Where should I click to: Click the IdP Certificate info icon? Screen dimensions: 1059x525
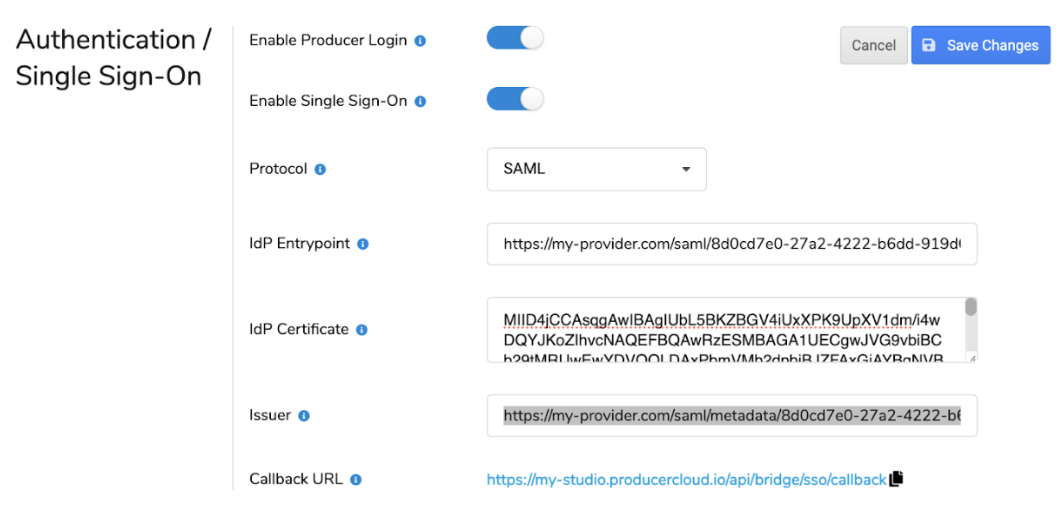coord(361,330)
